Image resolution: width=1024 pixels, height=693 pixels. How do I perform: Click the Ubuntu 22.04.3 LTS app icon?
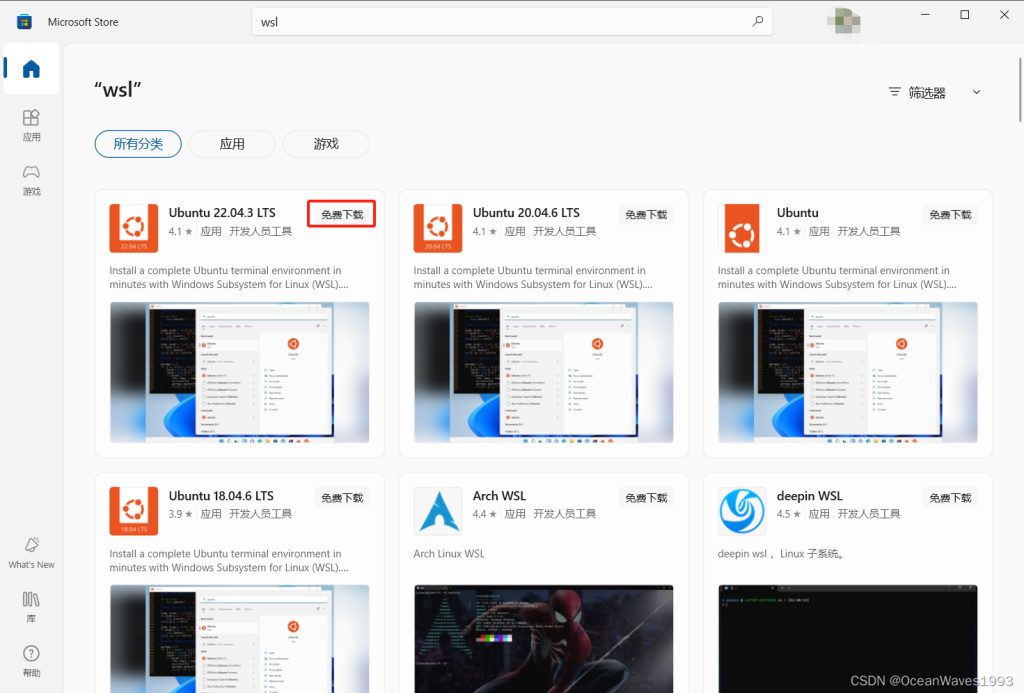(134, 228)
